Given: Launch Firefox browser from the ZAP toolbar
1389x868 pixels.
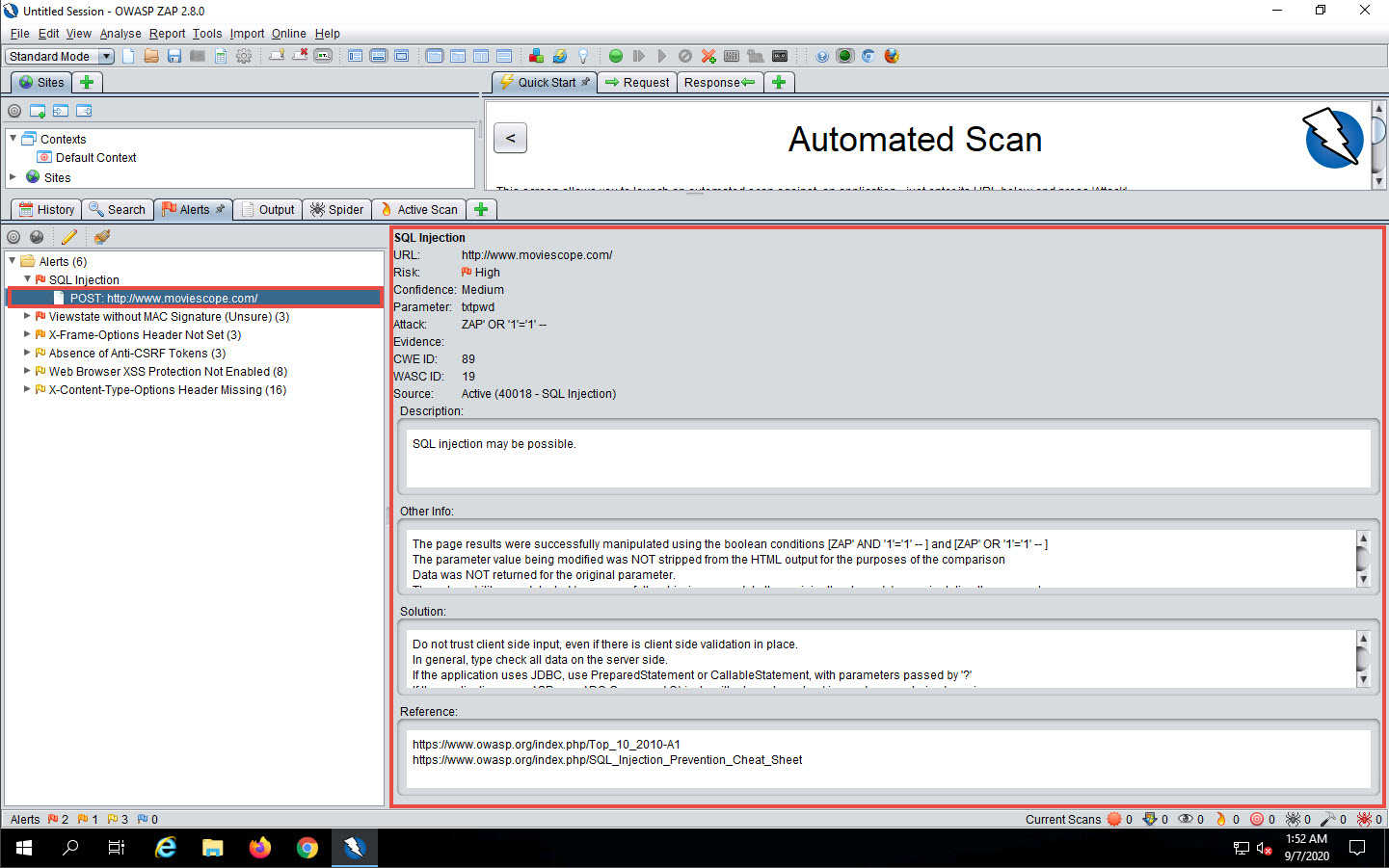Looking at the screenshot, I should (892, 56).
